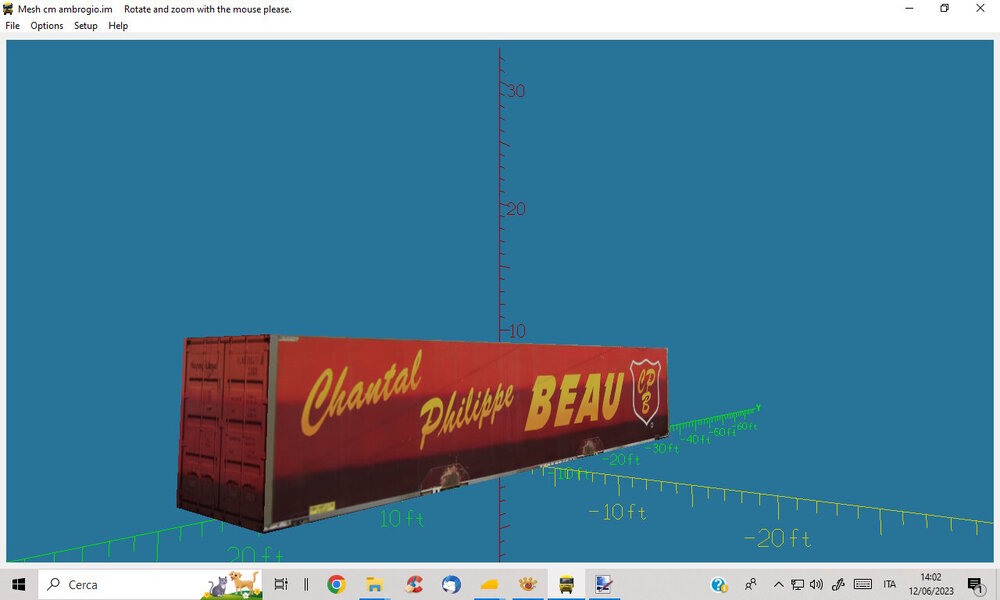Open the touch keyboard from the tray
The width and height of the screenshot is (1000, 600).
(x=862, y=584)
